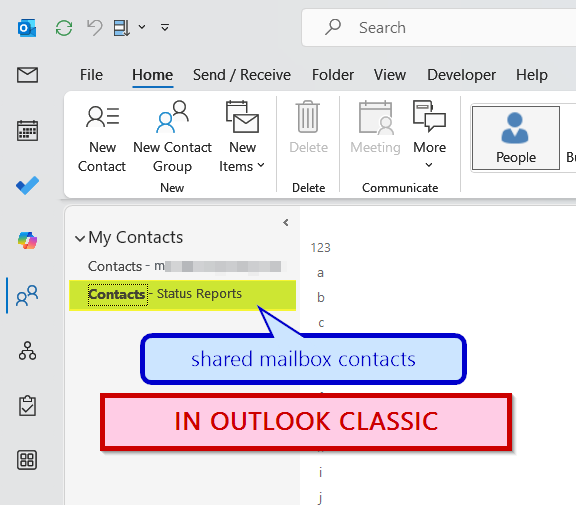Switch to the Developer tab
576x505 pixels.
click(x=461, y=75)
